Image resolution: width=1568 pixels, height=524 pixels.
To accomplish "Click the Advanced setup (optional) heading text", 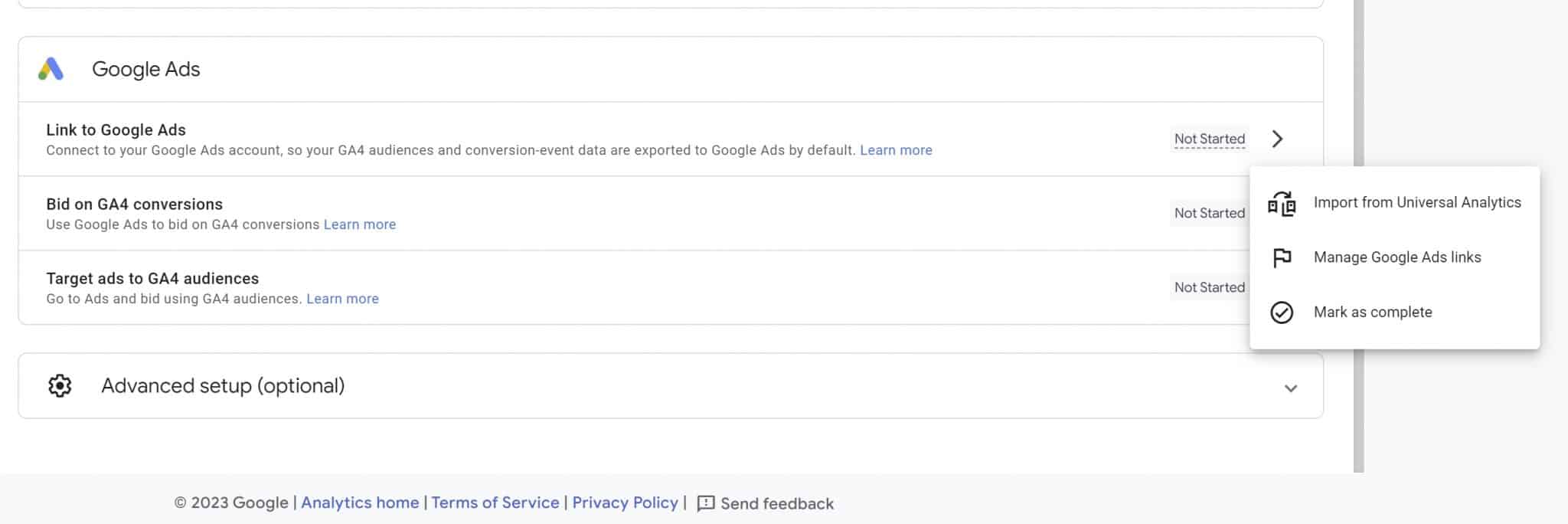I will 223,385.
